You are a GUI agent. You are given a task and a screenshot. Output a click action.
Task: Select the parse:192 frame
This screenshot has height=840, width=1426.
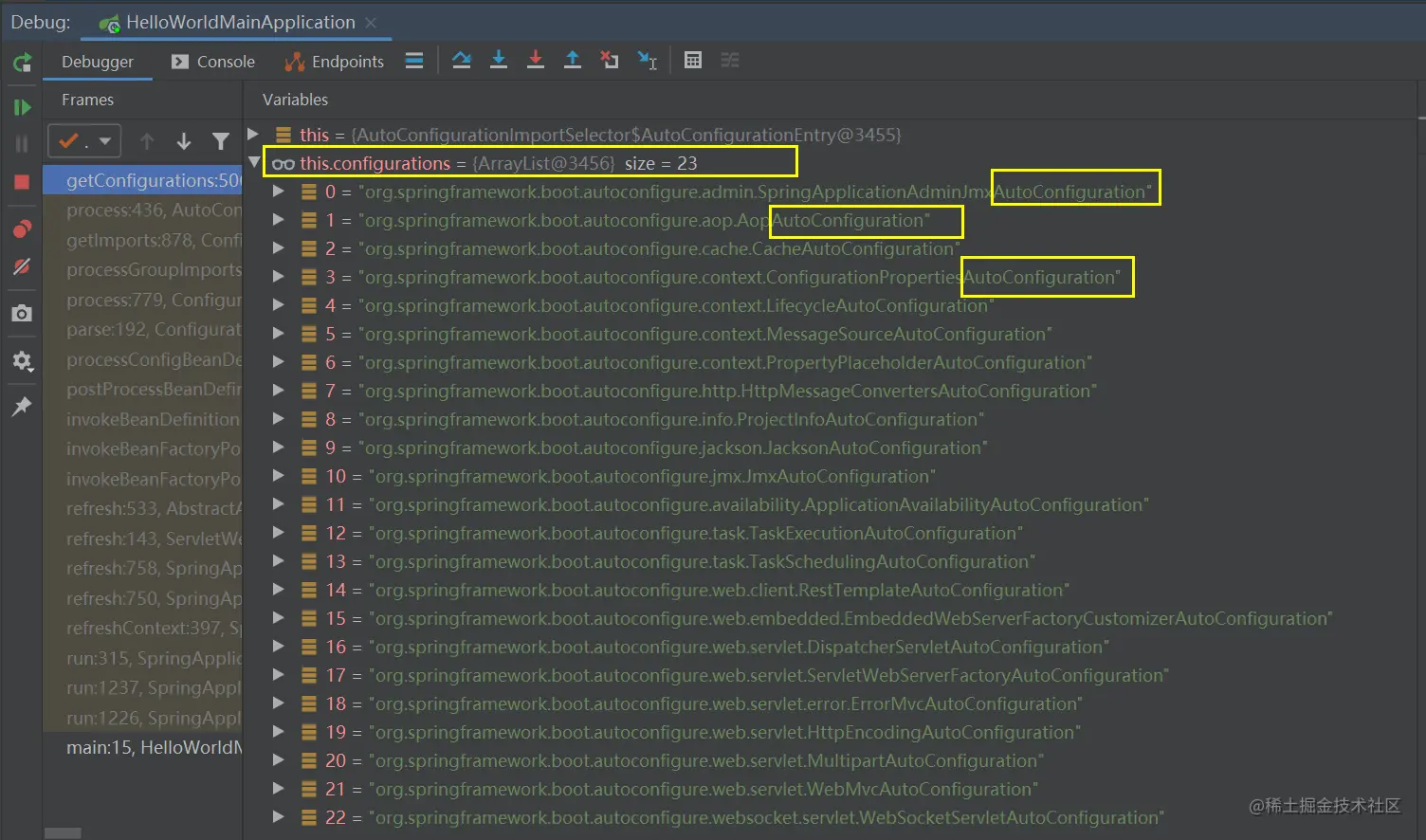click(142, 329)
